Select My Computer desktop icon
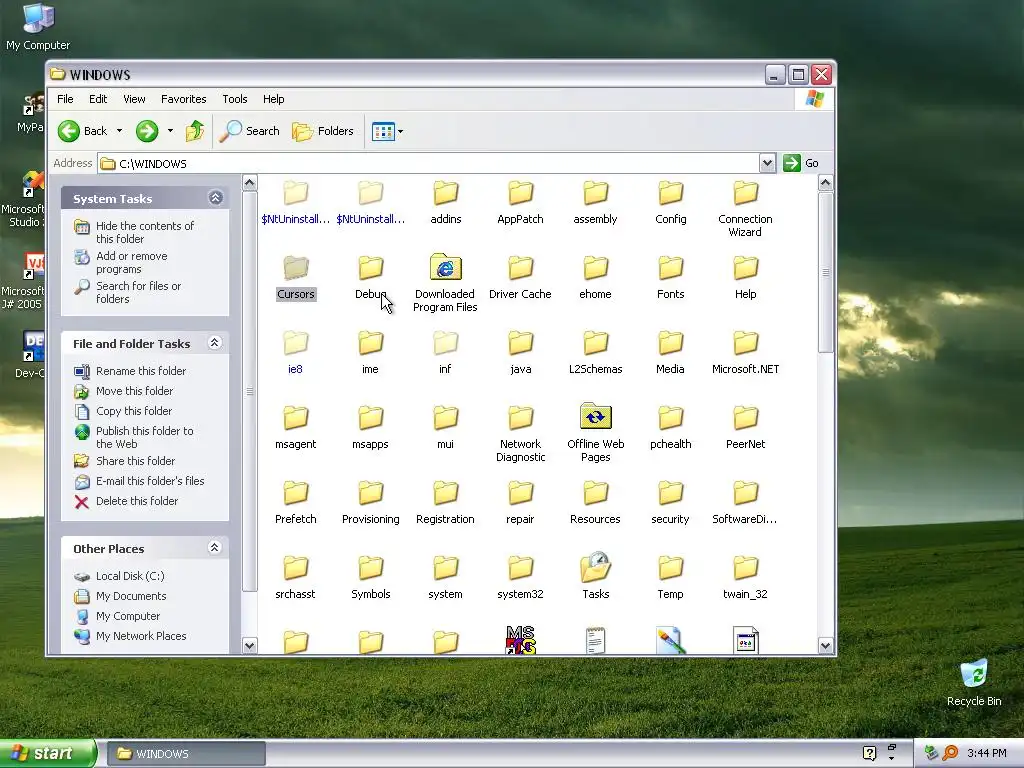Image resolution: width=1024 pixels, height=768 pixels. pos(38,27)
